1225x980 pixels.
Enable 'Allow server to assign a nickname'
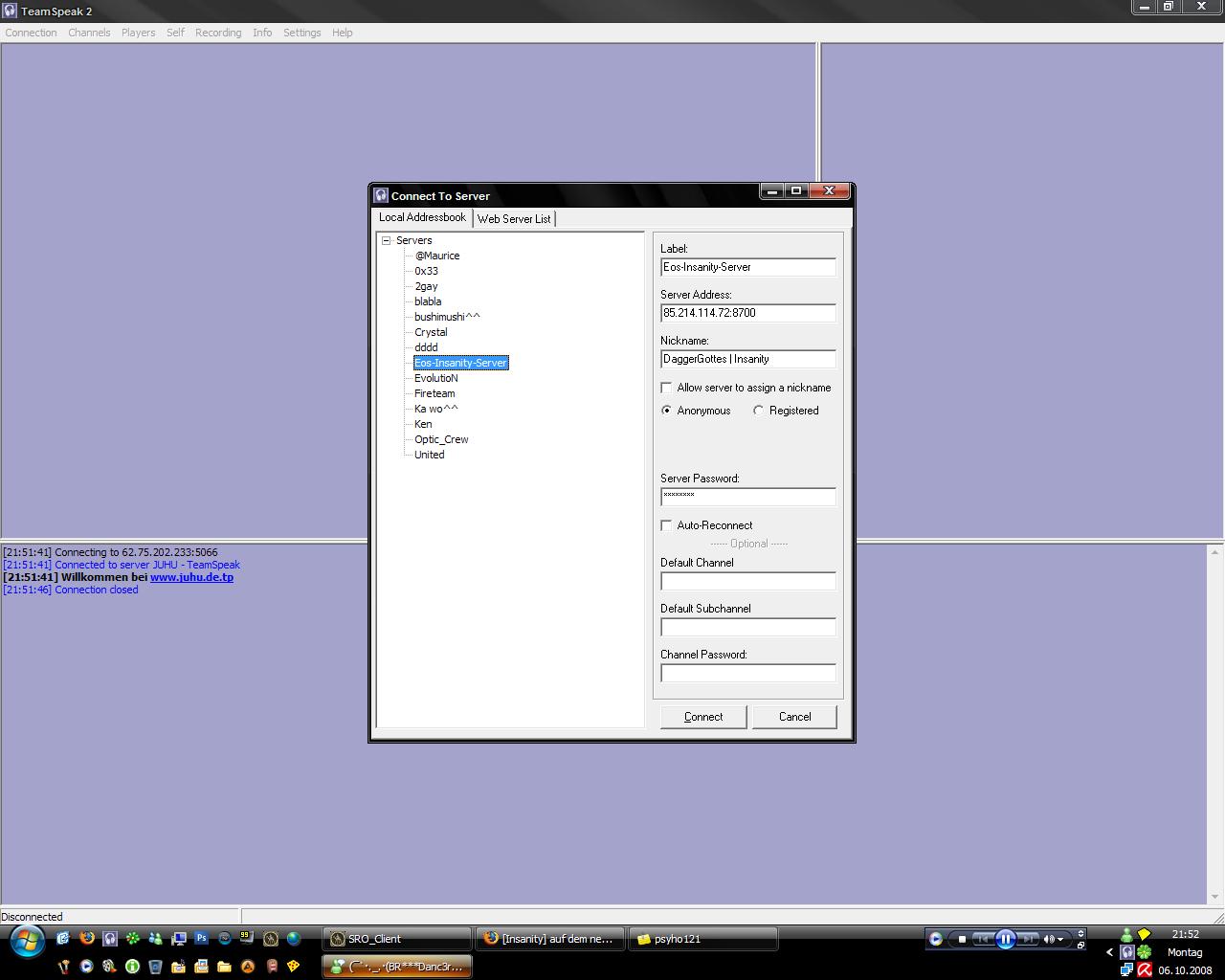click(667, 388)
